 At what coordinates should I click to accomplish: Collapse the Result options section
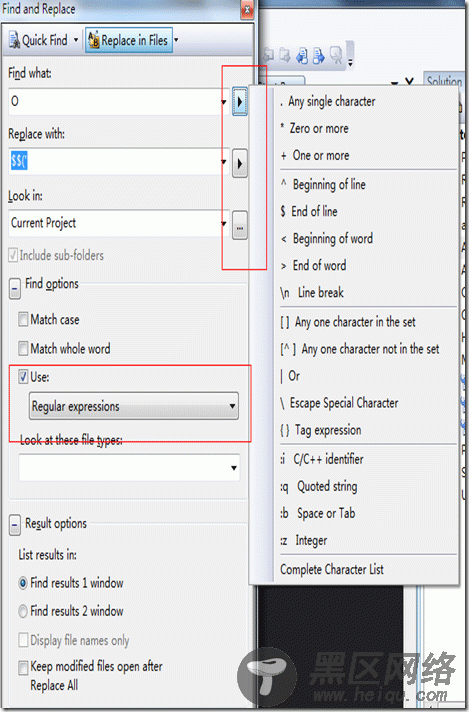tap(15, 526)
